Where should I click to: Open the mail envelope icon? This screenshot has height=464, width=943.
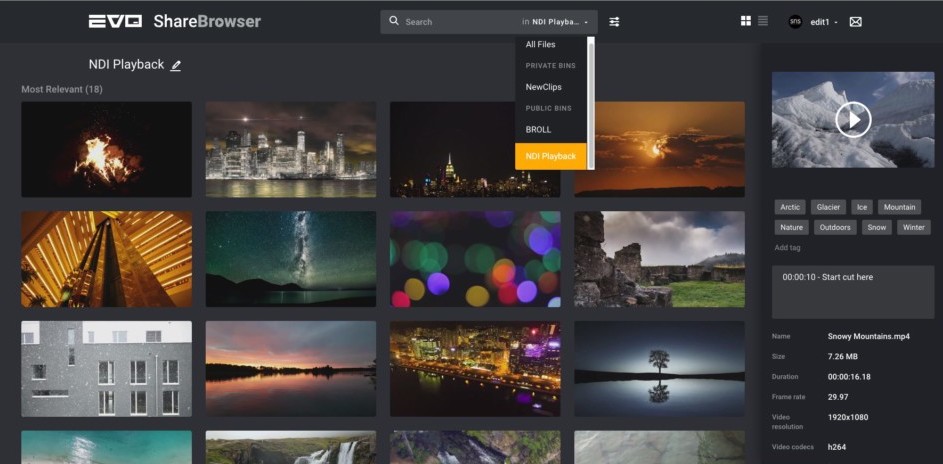[x=855, y=22]
